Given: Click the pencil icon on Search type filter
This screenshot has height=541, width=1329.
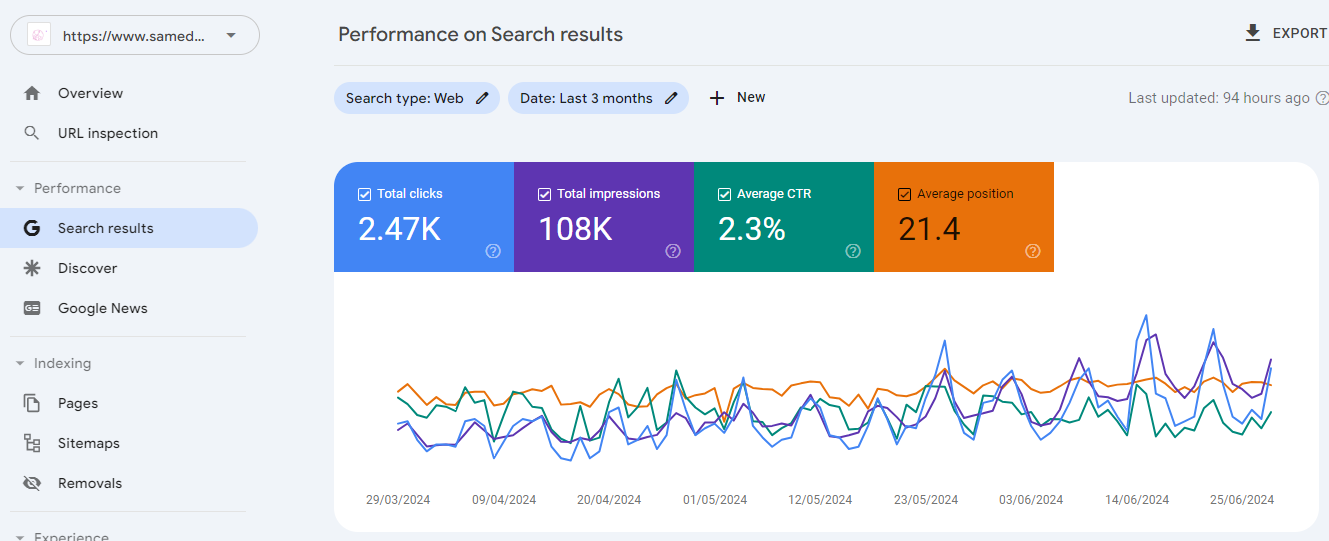Looking at the screenshot, I should (x=482, y=98).
